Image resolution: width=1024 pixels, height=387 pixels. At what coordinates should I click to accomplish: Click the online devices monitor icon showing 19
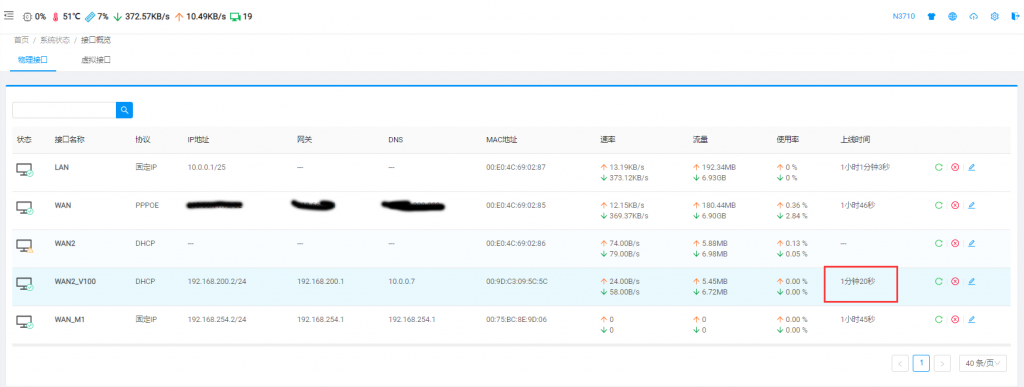coord(235,16)
